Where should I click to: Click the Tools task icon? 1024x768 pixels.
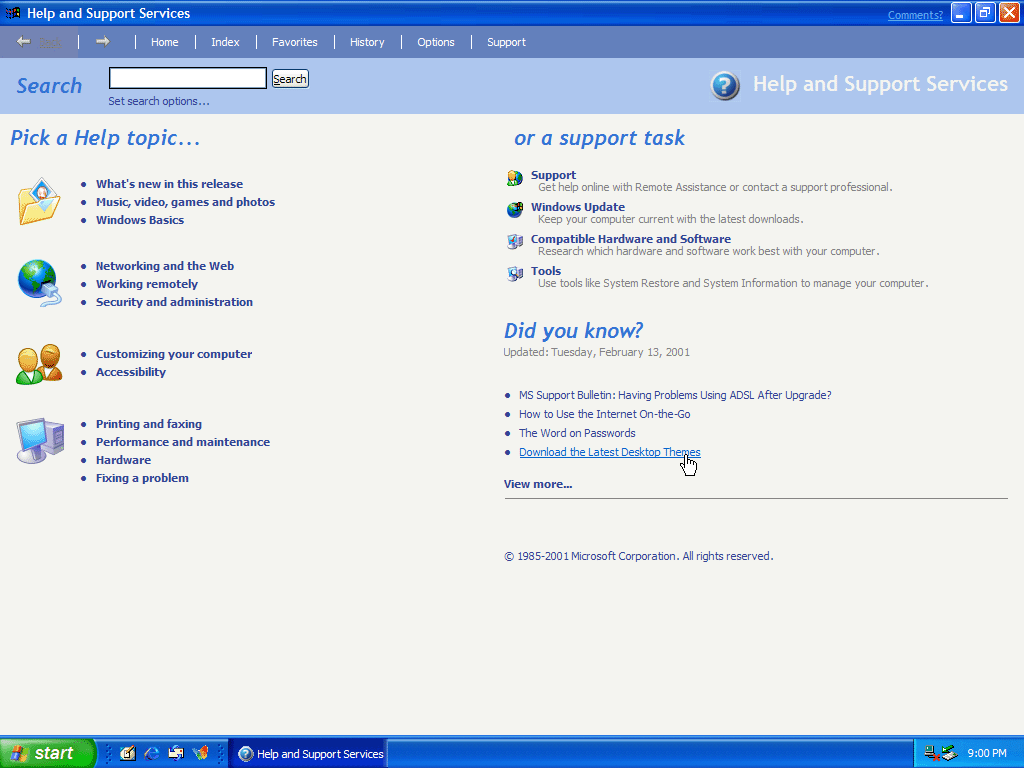coord(515,274)
